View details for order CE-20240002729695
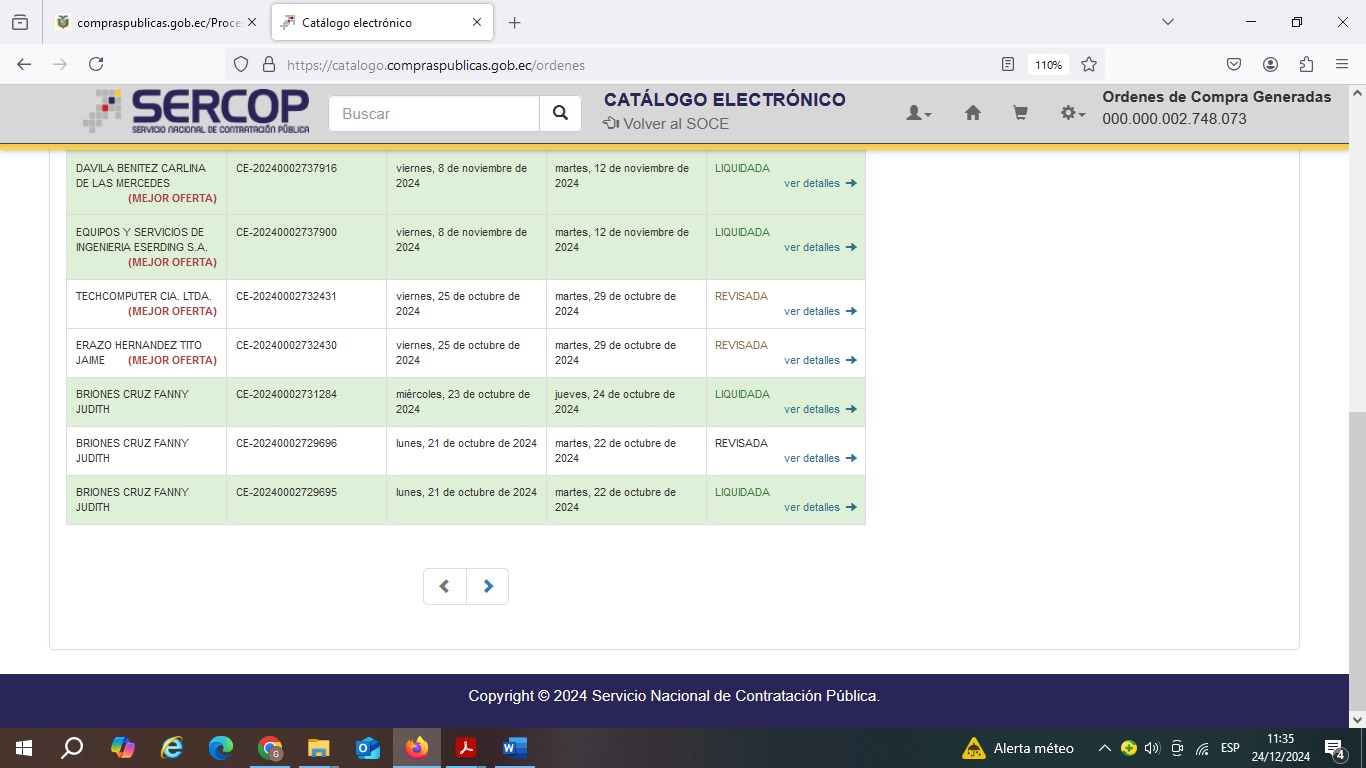The image size is (1366, 768). (819, 507)
